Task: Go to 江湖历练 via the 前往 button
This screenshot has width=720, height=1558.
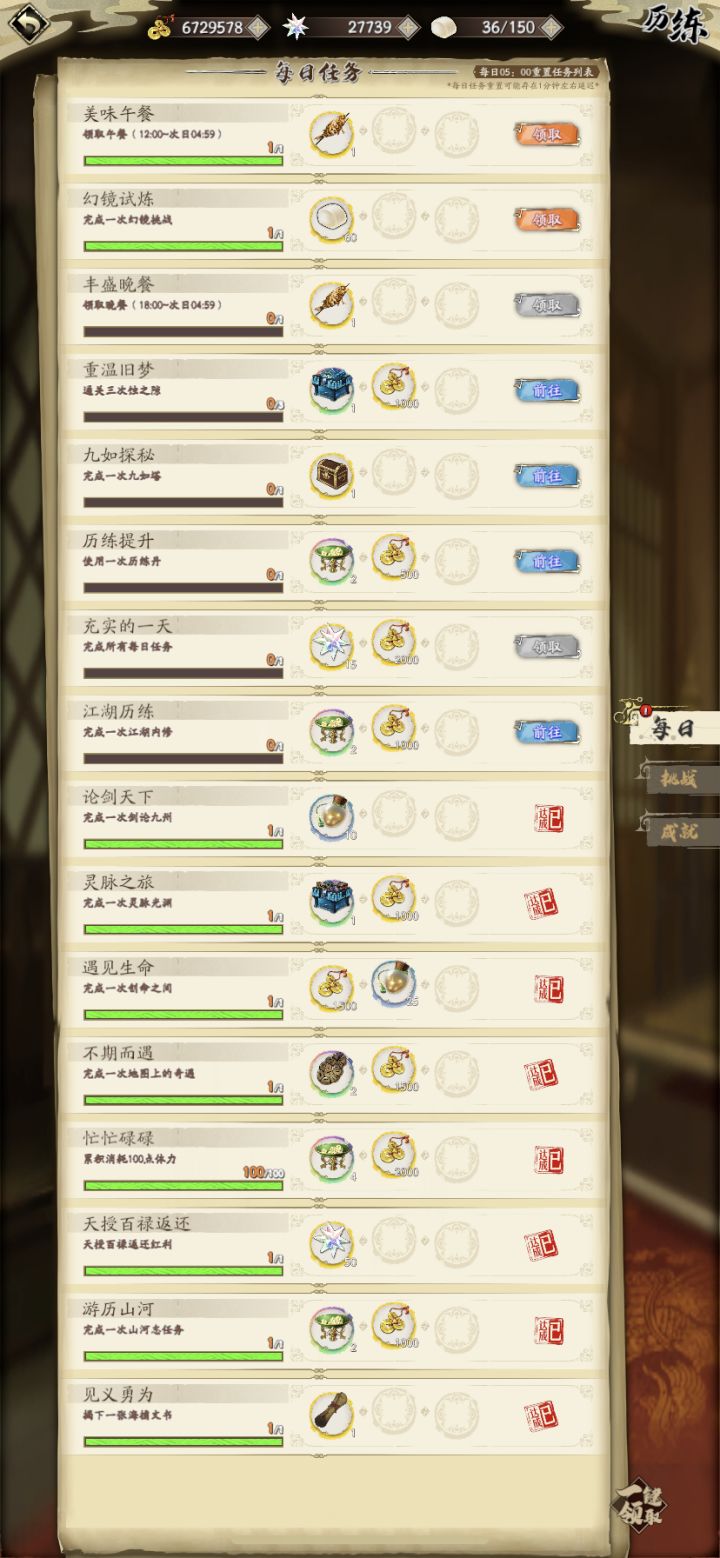Action: point(547,732)
